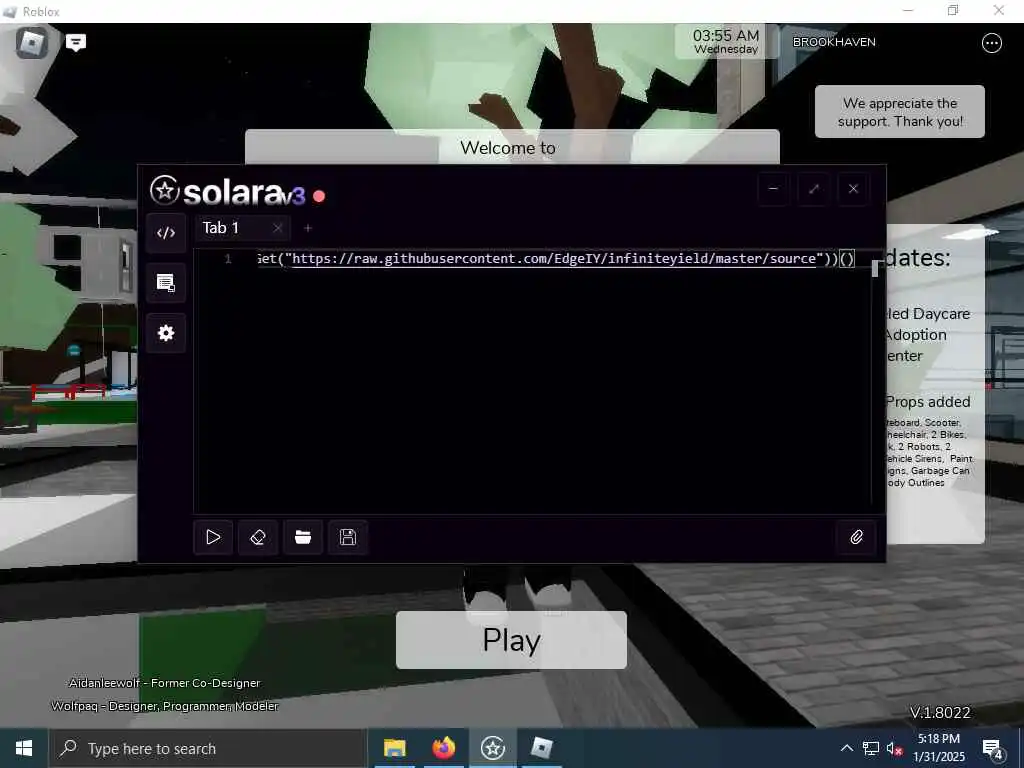
Task: Open Firefox from the taskbar
Action: click(x=443, y=748)
